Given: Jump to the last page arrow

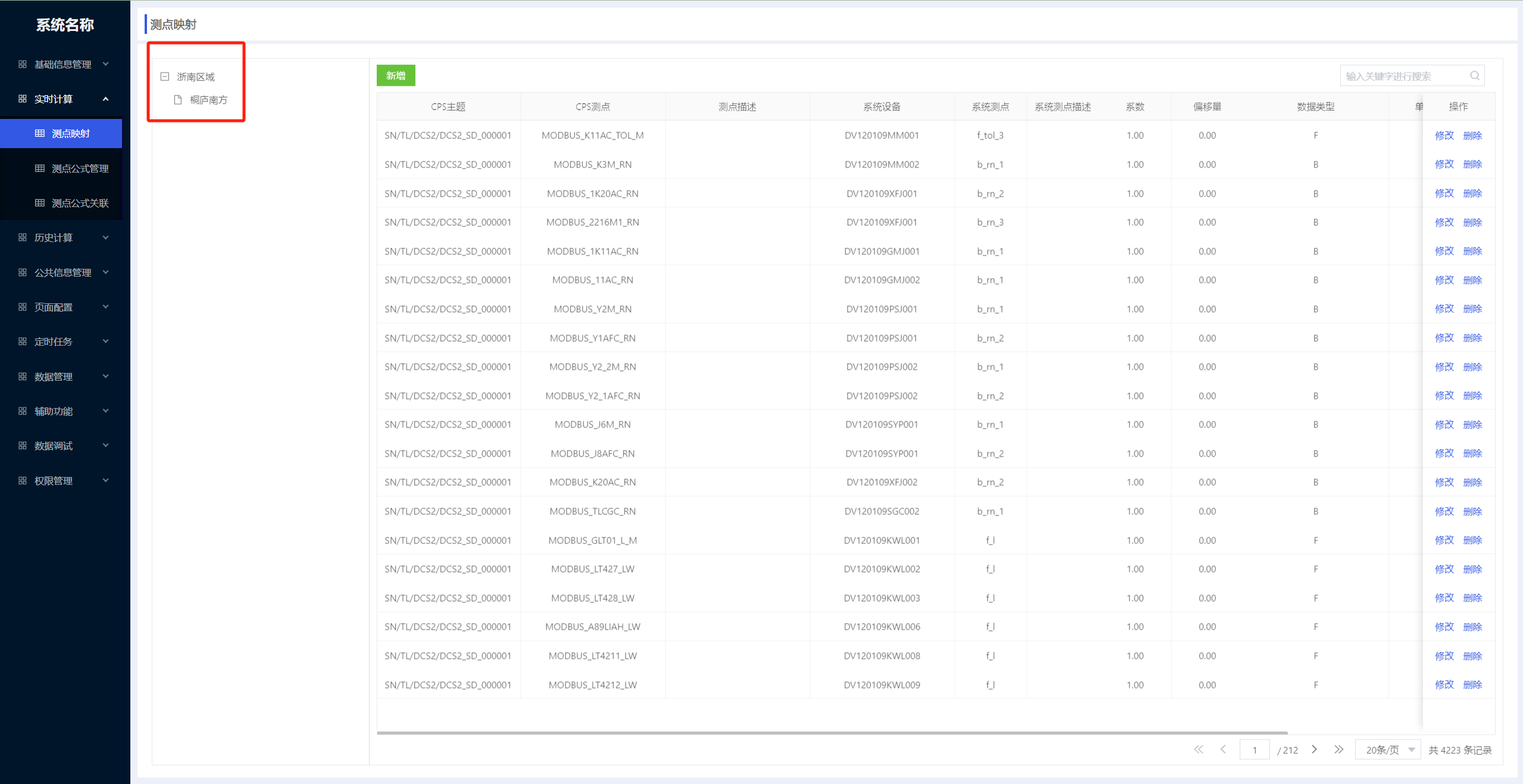Looking at the screenshot, I should tap(1339, 749).
